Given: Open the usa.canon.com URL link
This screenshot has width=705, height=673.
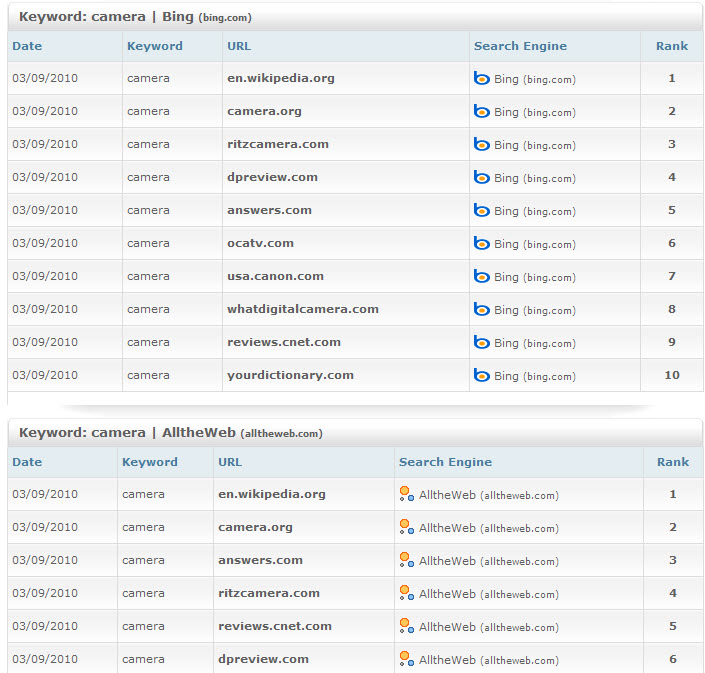Looking at the screenshot, I should click(x=275, y=276).
